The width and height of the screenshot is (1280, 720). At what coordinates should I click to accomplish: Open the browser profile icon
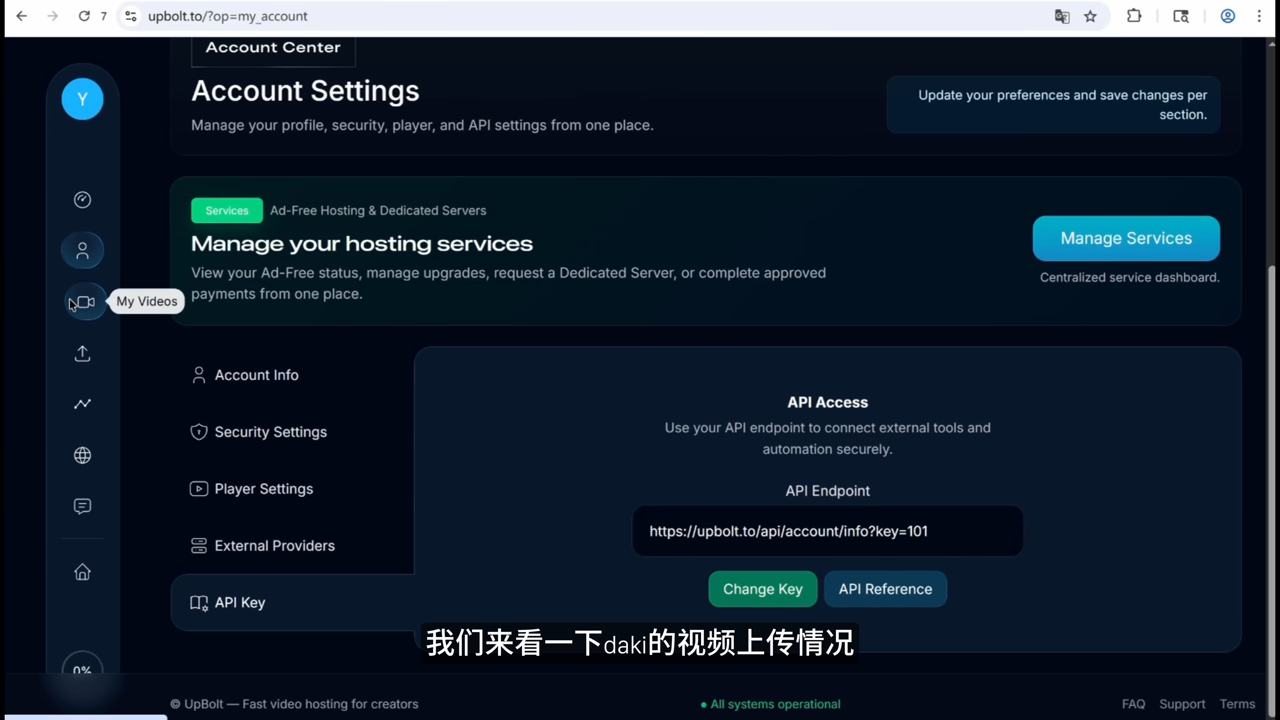1228,16
